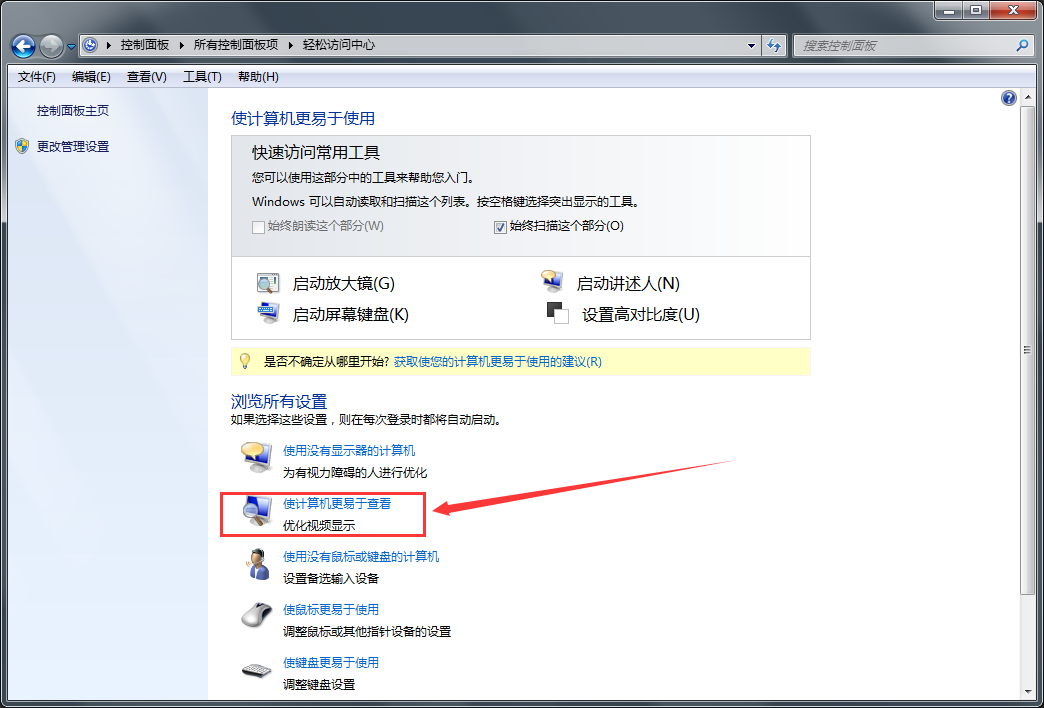This screenshot has width=1044, height=708.
Task: Open the address bar history dropdown
Action: [x=752, y=46]
